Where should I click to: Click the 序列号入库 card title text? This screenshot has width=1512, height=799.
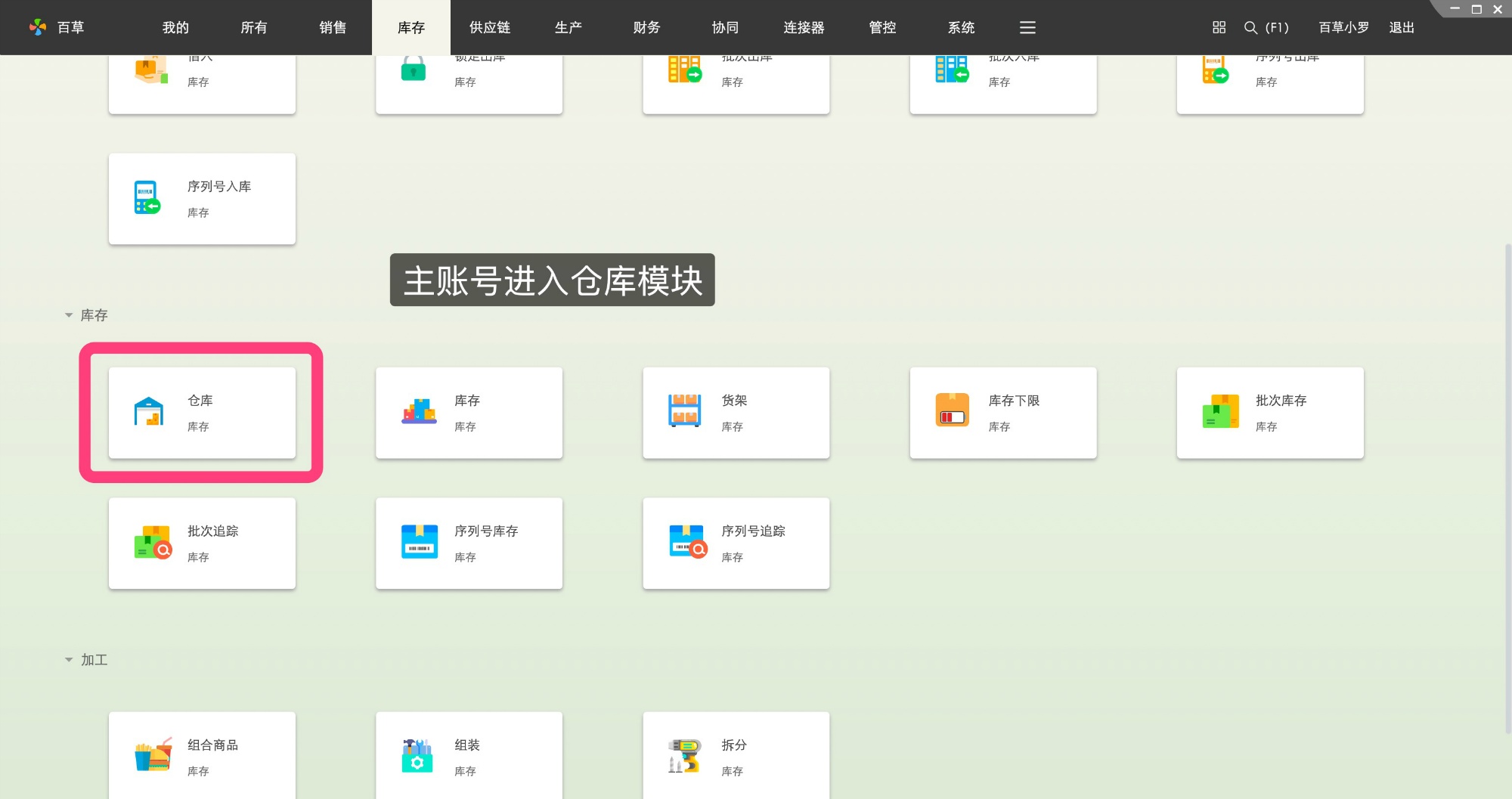[x=219, y=187]
